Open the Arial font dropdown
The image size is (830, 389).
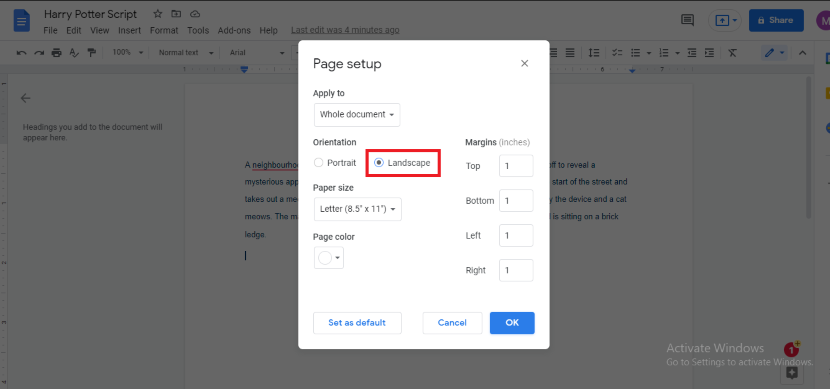pyautogui.click(x=257, y=52)
